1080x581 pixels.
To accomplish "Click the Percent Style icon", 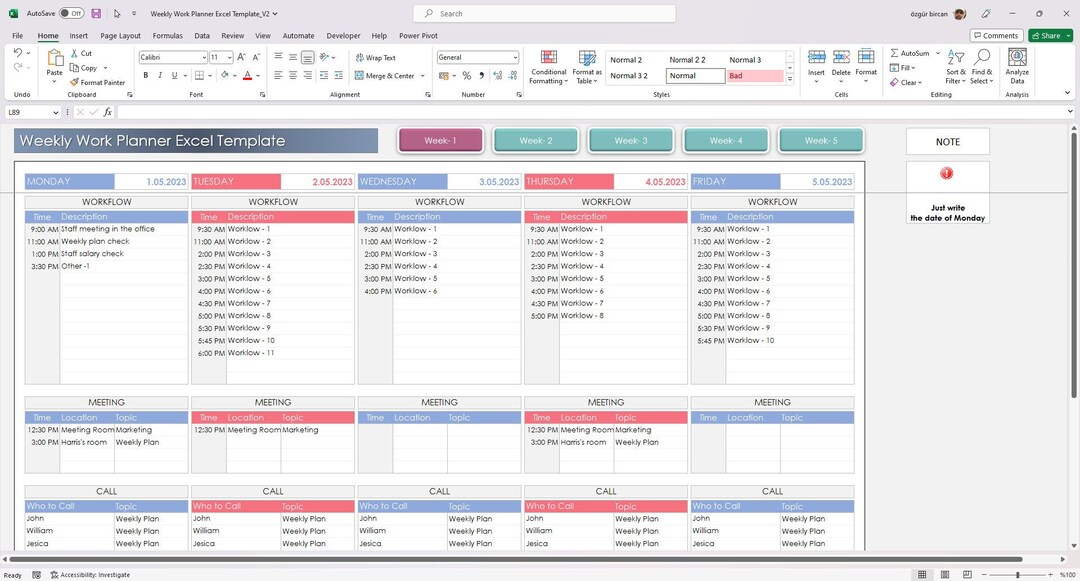I will coord(465,74).
